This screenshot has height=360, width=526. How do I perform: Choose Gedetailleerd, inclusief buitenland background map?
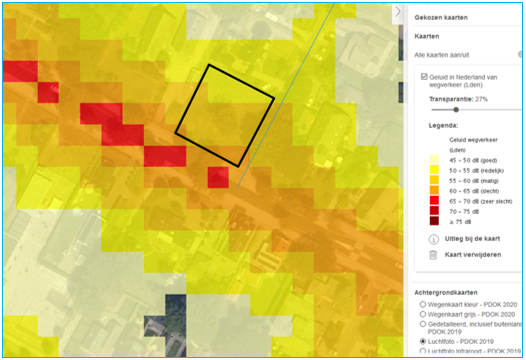(x=423, y=324)
